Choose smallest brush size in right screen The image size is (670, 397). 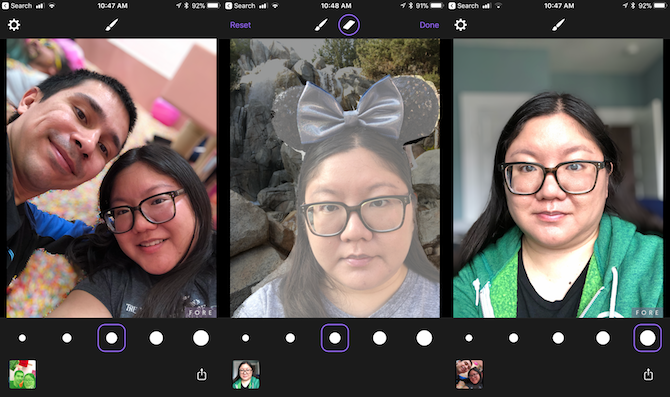point(469,338)
